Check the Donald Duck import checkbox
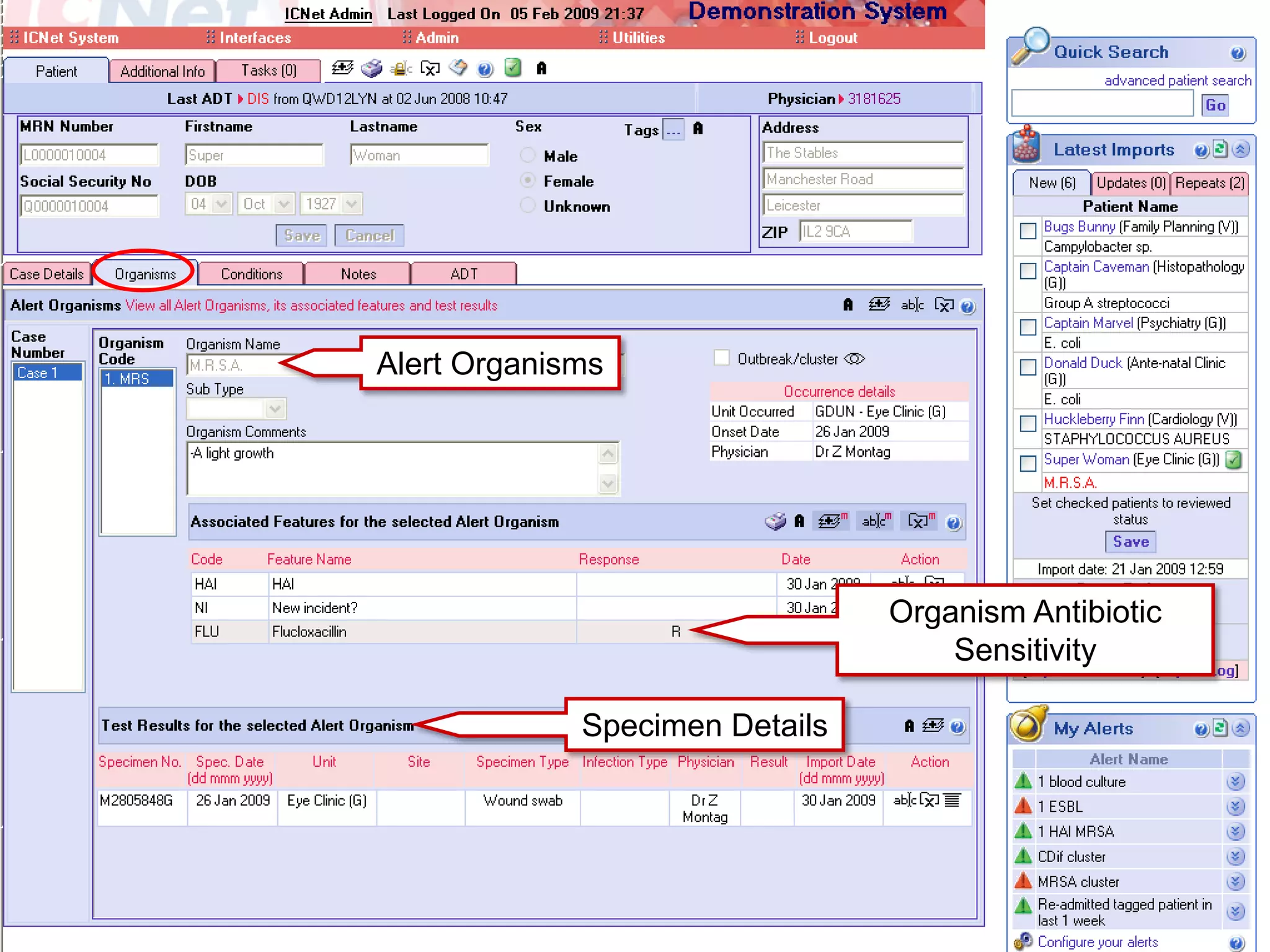 (1028, 367)
